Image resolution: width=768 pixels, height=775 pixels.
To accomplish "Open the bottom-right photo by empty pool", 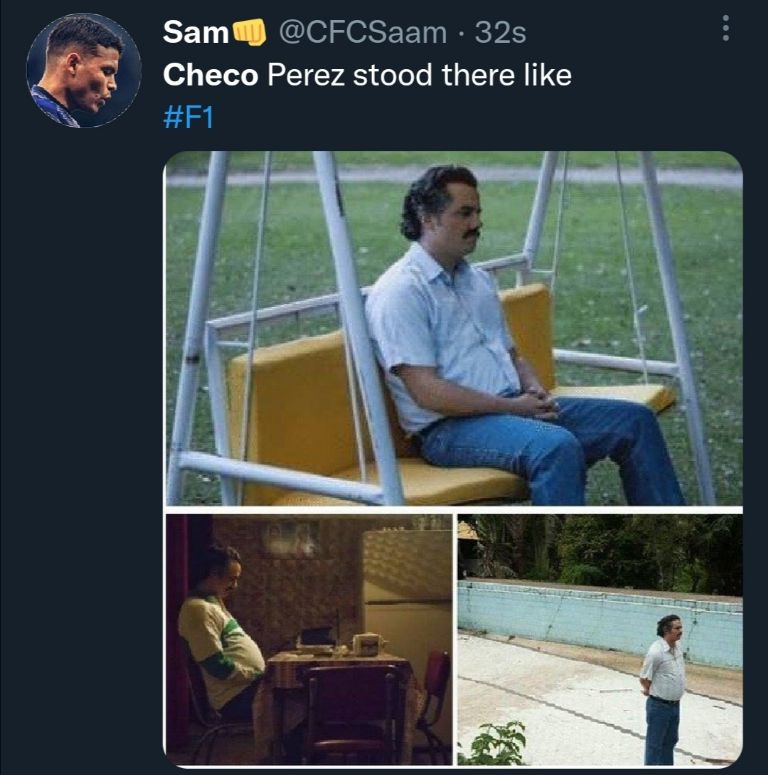I will [599, 639].
